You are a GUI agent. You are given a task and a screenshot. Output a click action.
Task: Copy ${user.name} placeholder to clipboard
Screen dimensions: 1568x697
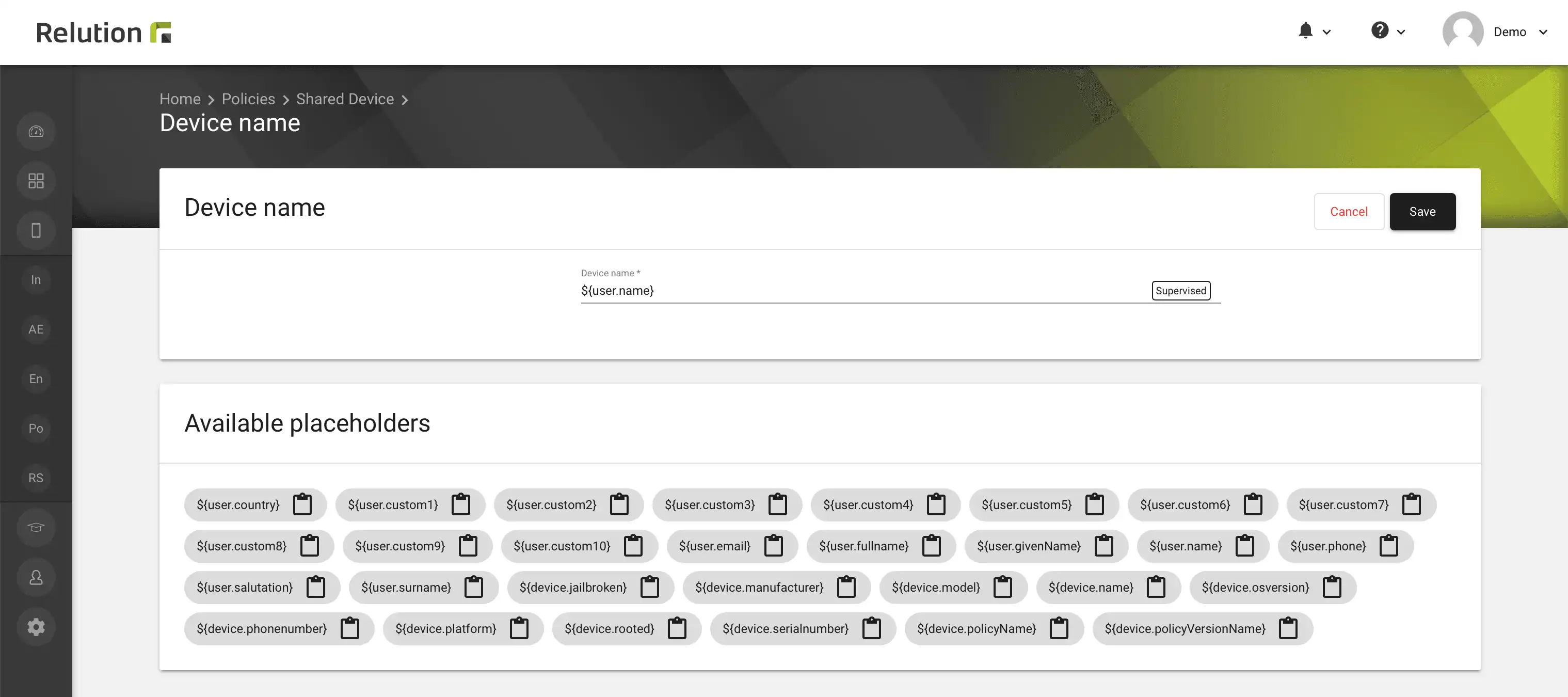tap(1245, 546)
